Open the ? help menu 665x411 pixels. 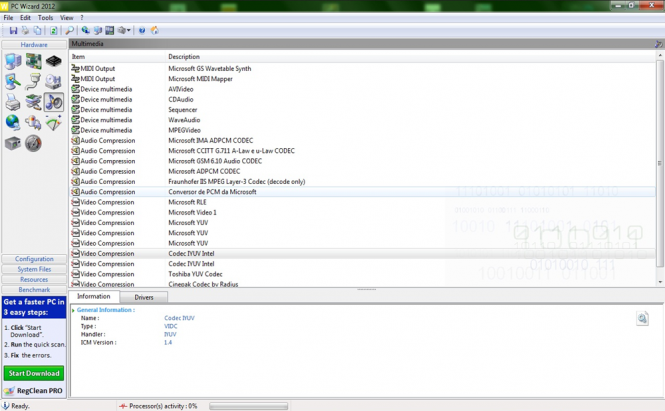[82, 18]
